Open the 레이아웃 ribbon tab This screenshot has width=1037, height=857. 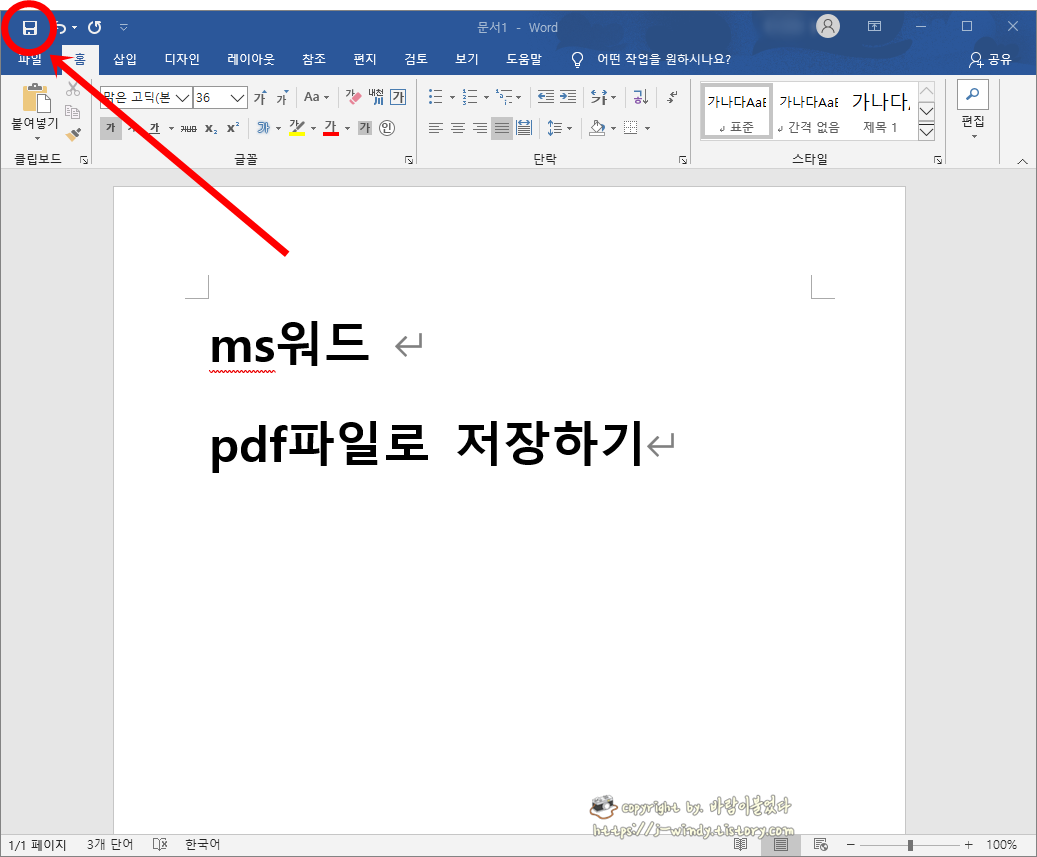pos(251,60)
